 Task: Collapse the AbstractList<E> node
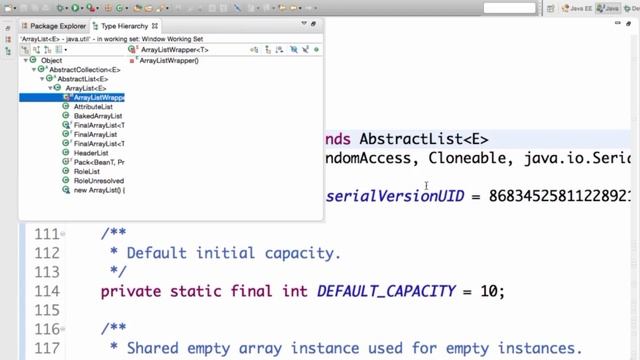(42, 79)
